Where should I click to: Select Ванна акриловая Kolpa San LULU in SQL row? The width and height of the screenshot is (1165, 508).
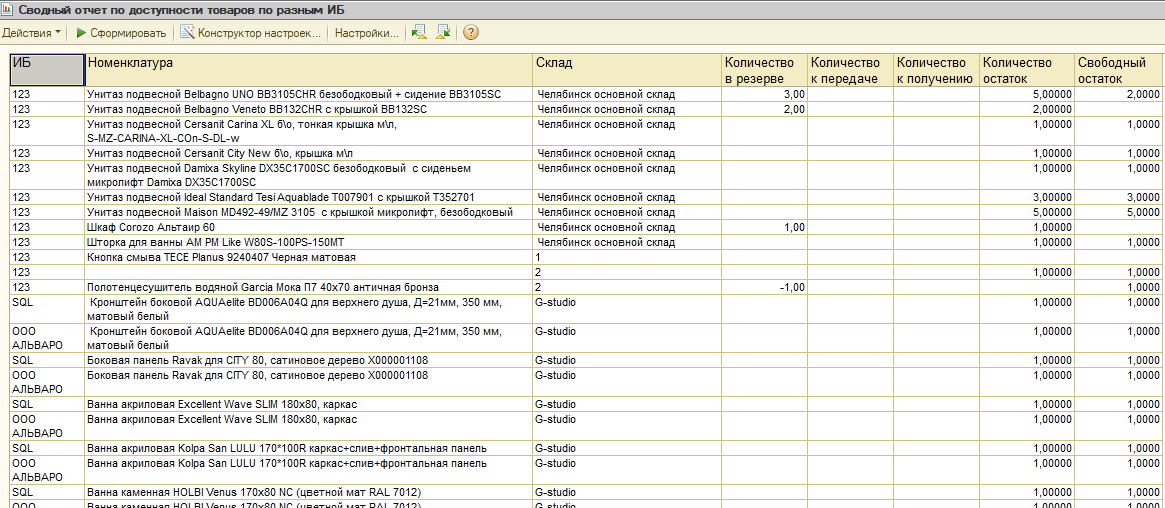pos(309,449)
